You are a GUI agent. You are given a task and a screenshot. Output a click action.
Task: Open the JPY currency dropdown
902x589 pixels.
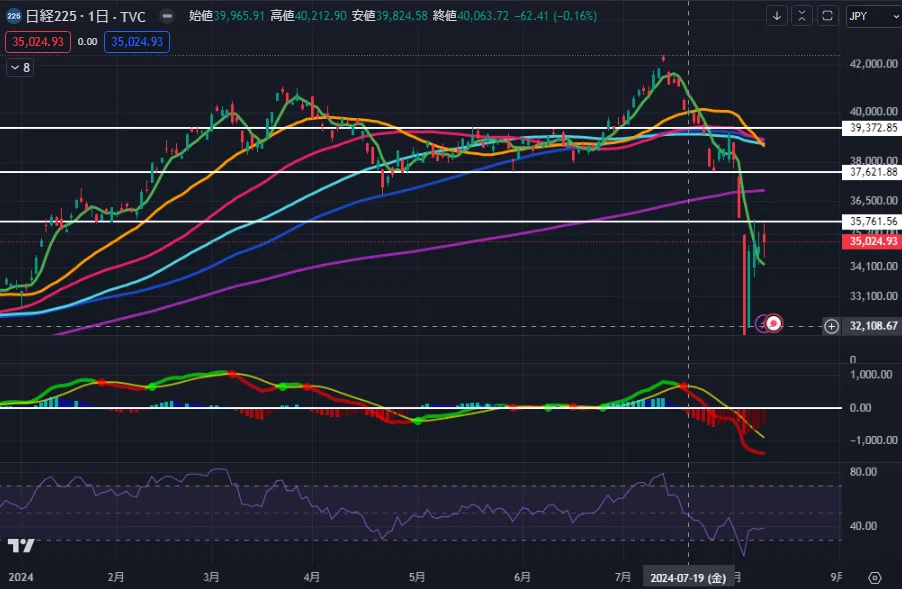tap(874, 16)
